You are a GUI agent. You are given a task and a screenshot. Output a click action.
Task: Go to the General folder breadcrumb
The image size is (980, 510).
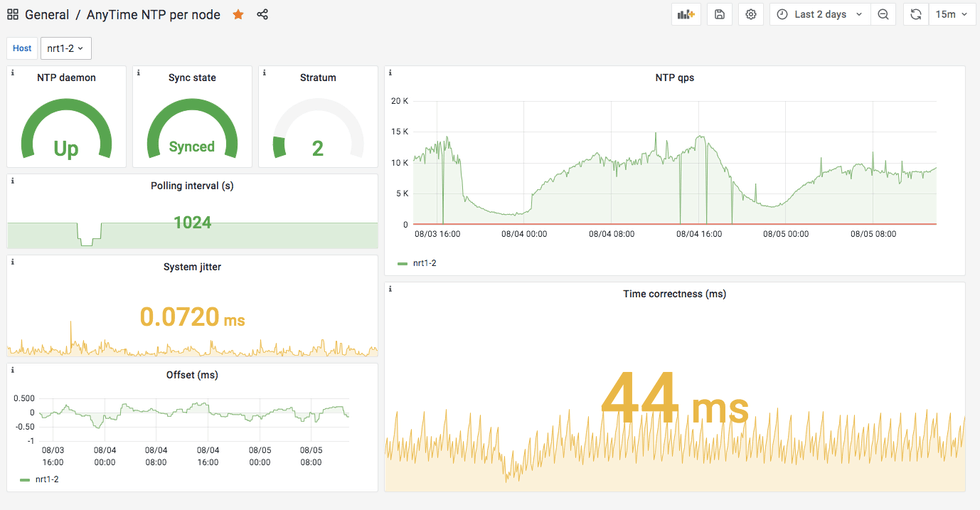point(47,14)
